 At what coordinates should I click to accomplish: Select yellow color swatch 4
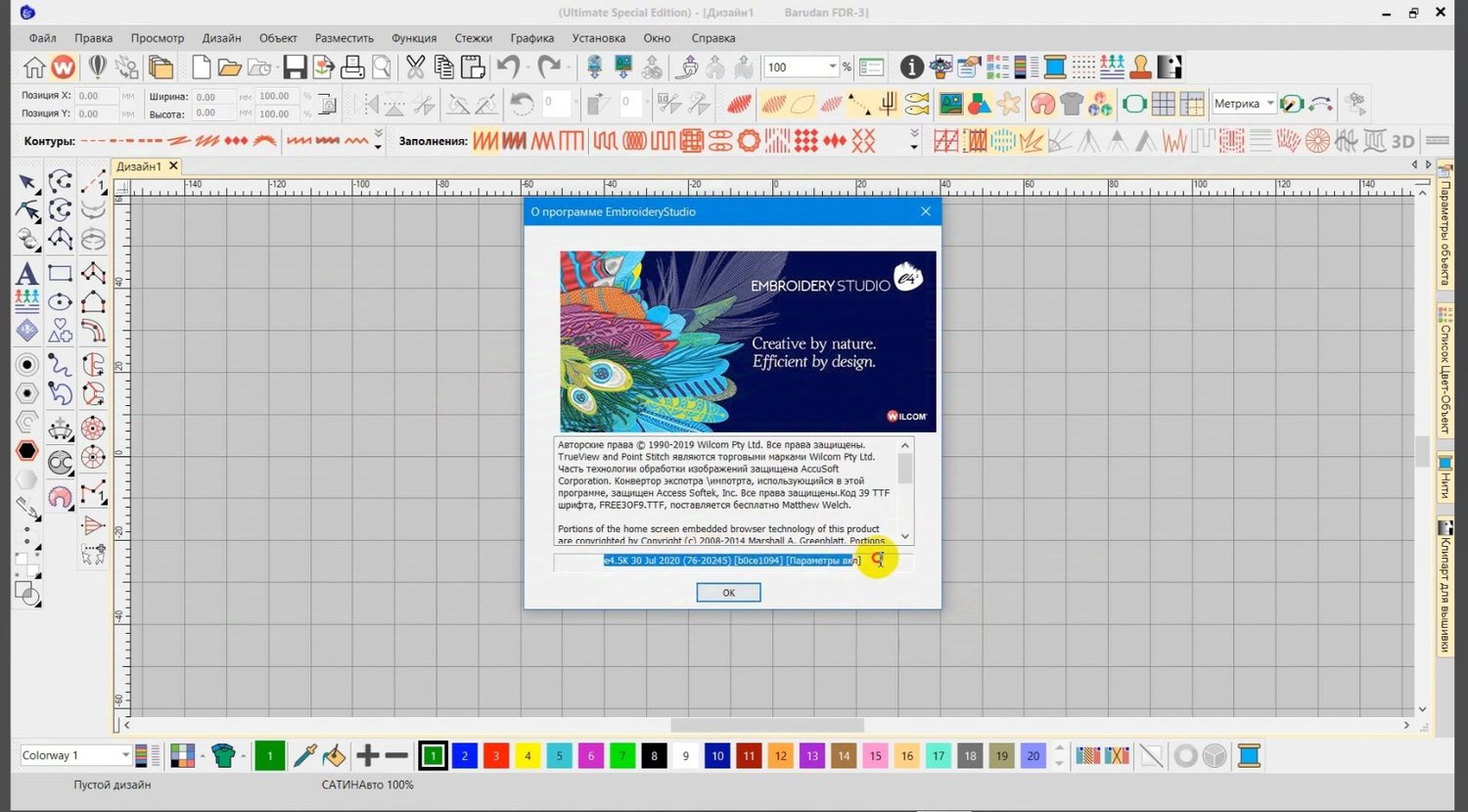528,755
